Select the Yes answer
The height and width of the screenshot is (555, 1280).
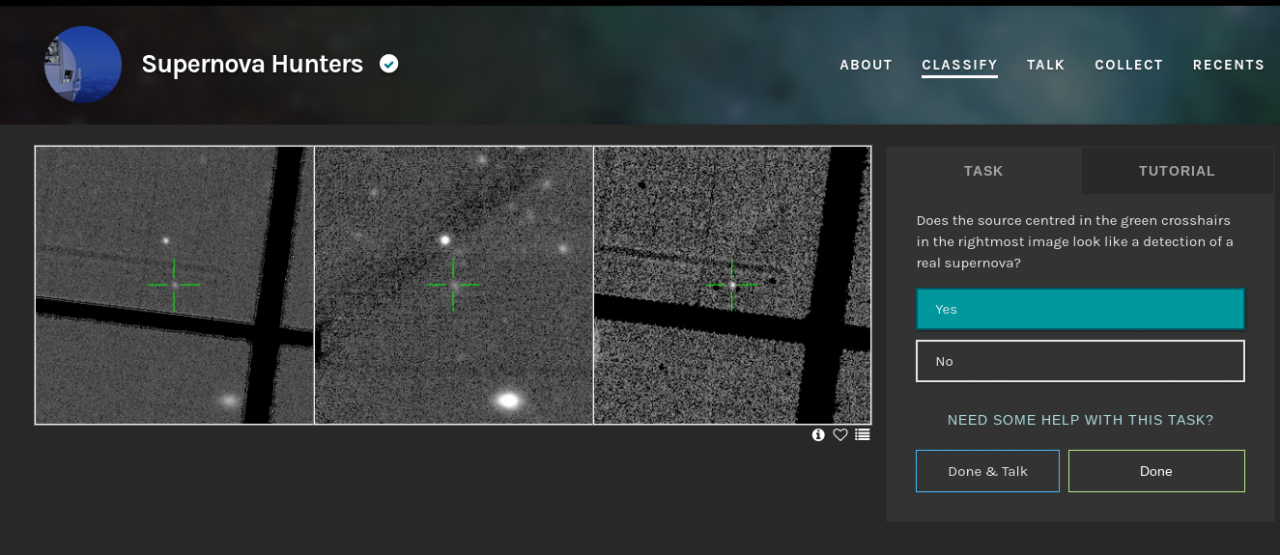point(1080,309)
